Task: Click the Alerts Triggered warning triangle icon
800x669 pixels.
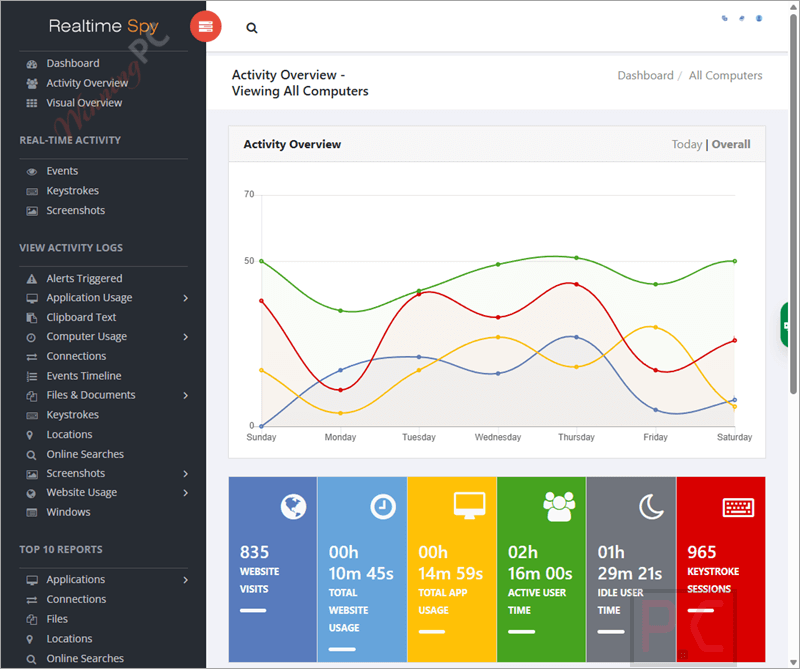Action: [x=32, y=279]
